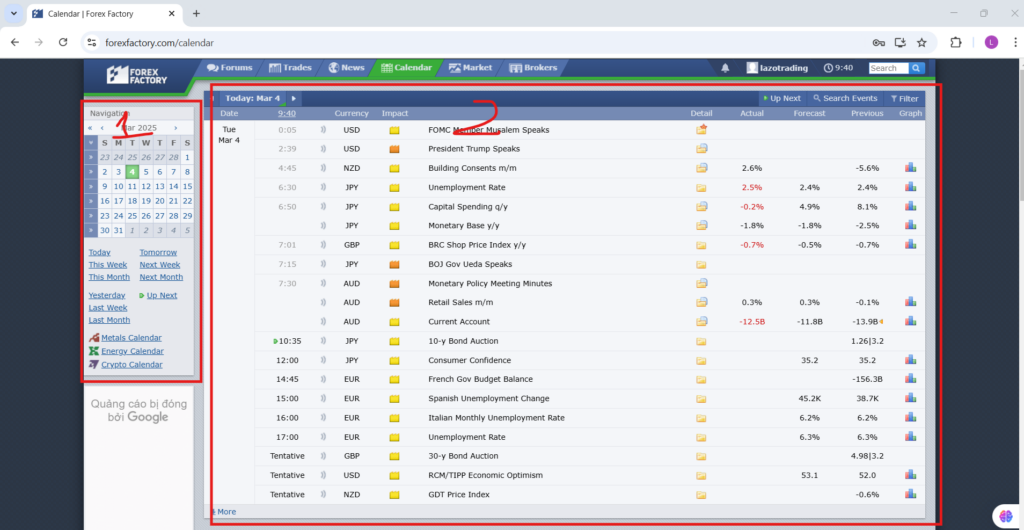Toggle alert bell for FOMC Member Musalem Speaks
The image size is (1024, 530).
tap(323, 130)
